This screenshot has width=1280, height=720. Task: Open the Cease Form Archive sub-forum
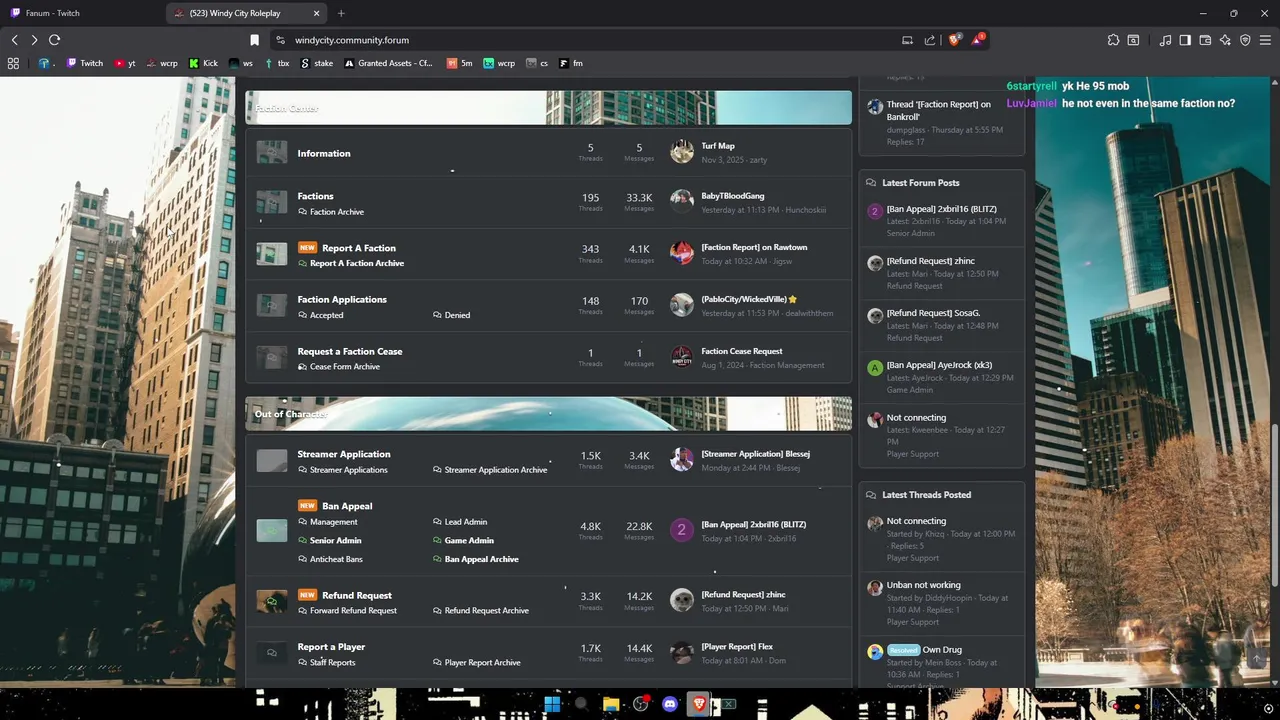pos(345,367)
